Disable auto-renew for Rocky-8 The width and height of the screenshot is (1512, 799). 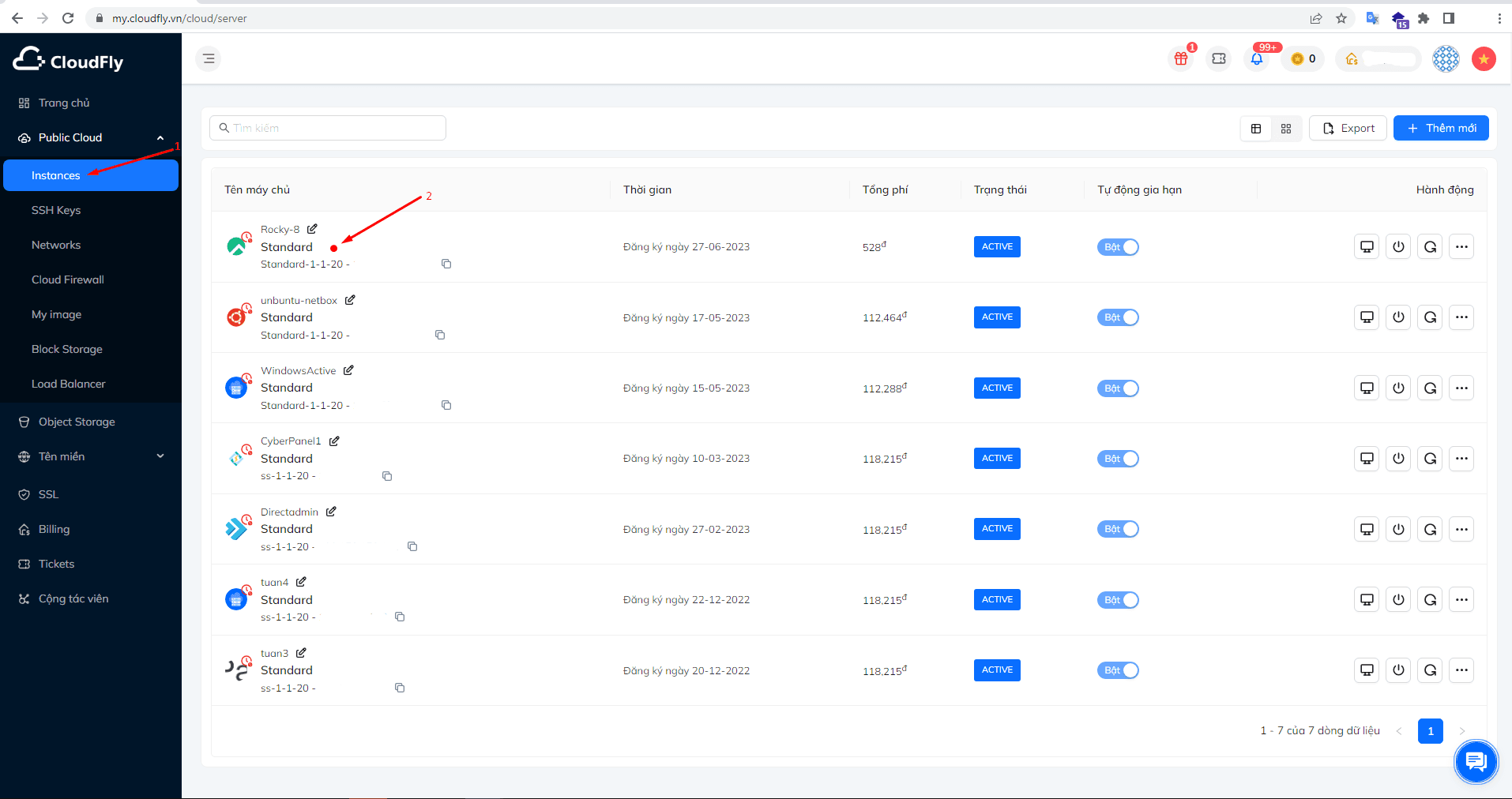point(1118,247)
